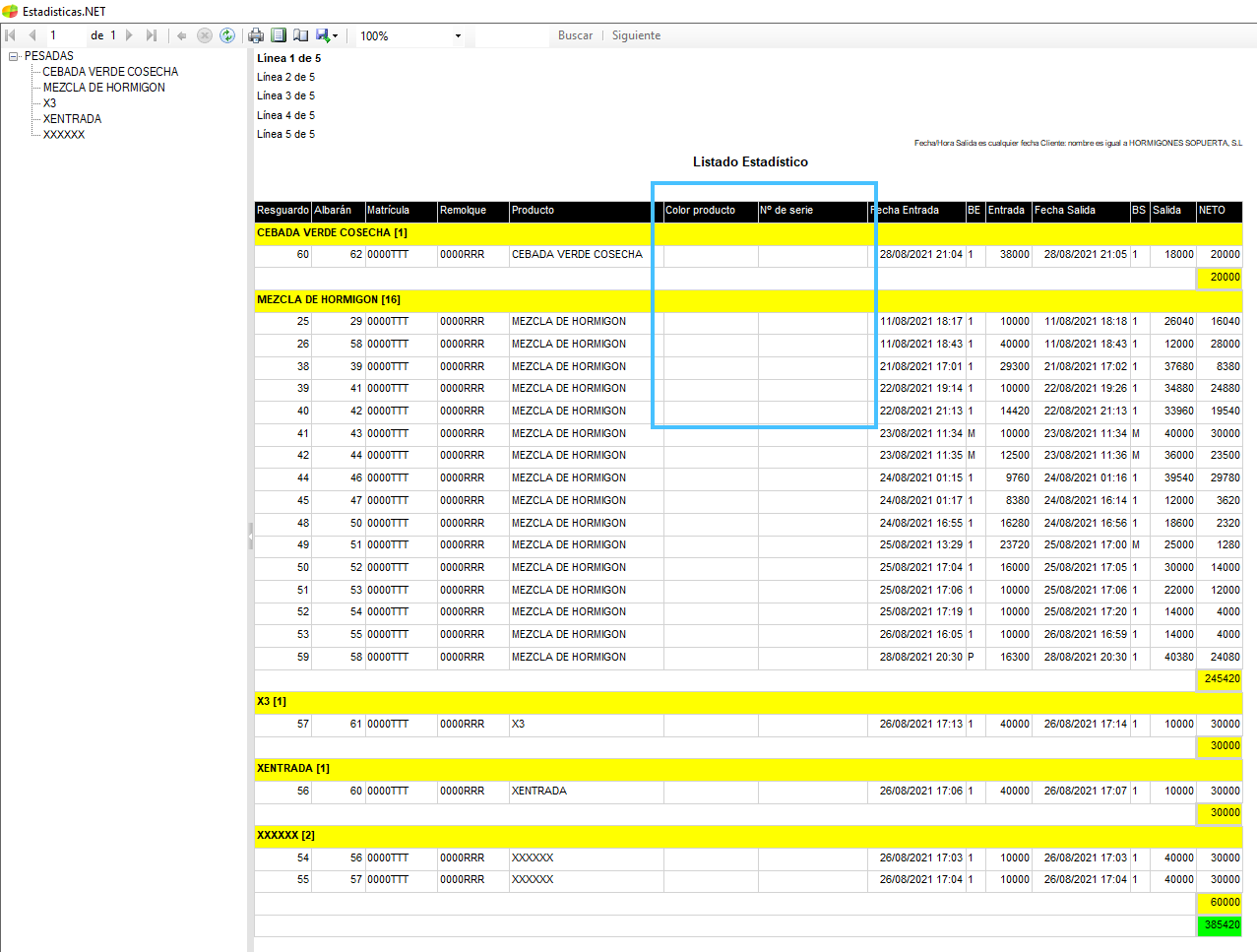This screenshot has width=1257, height=952.
Task: Click the 'MEZCLA DE HORMIGON [16]' group header
Action: [x=748, y=300]
